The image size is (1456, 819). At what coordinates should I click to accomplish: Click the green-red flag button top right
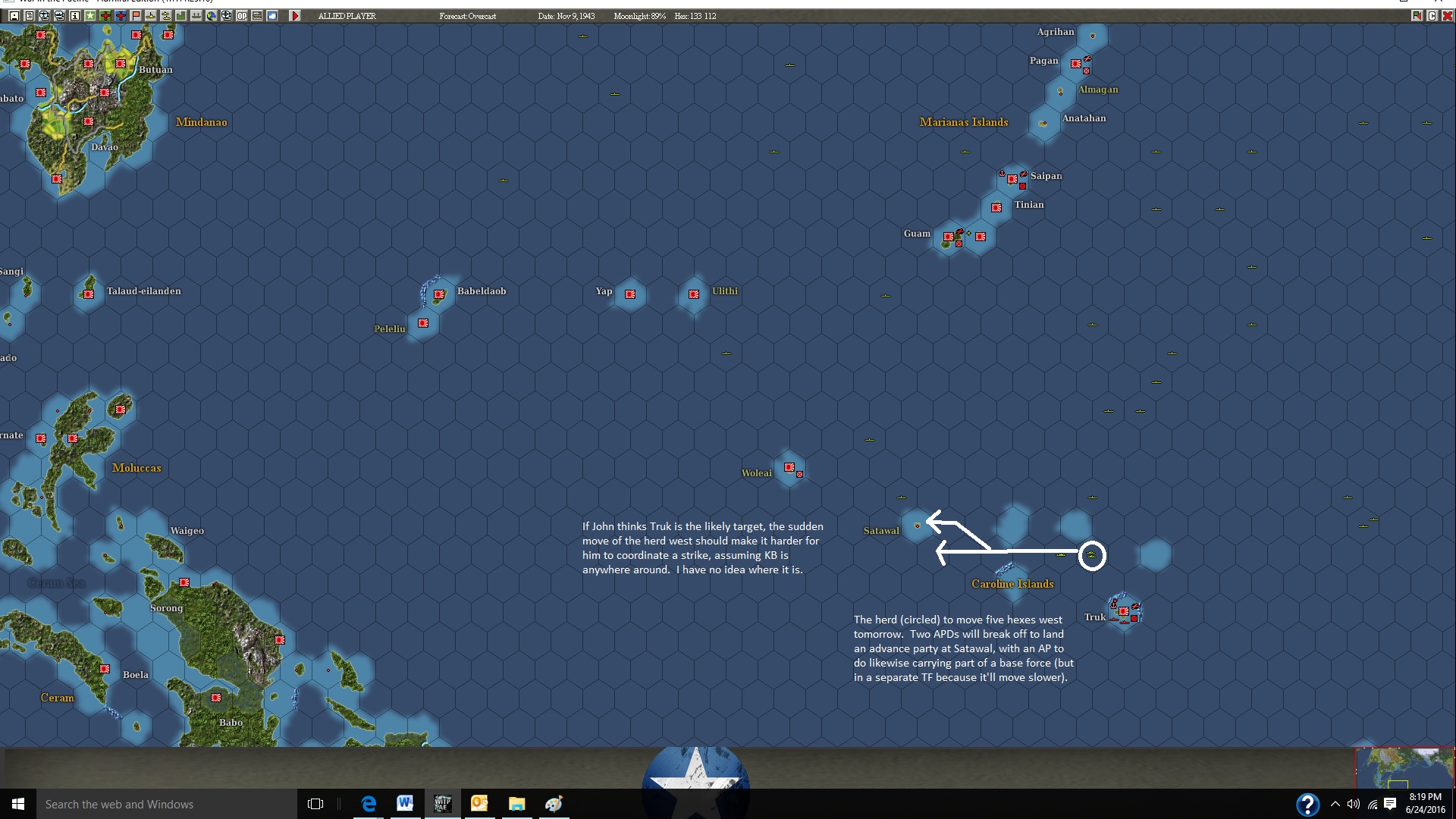point(1417,15)
